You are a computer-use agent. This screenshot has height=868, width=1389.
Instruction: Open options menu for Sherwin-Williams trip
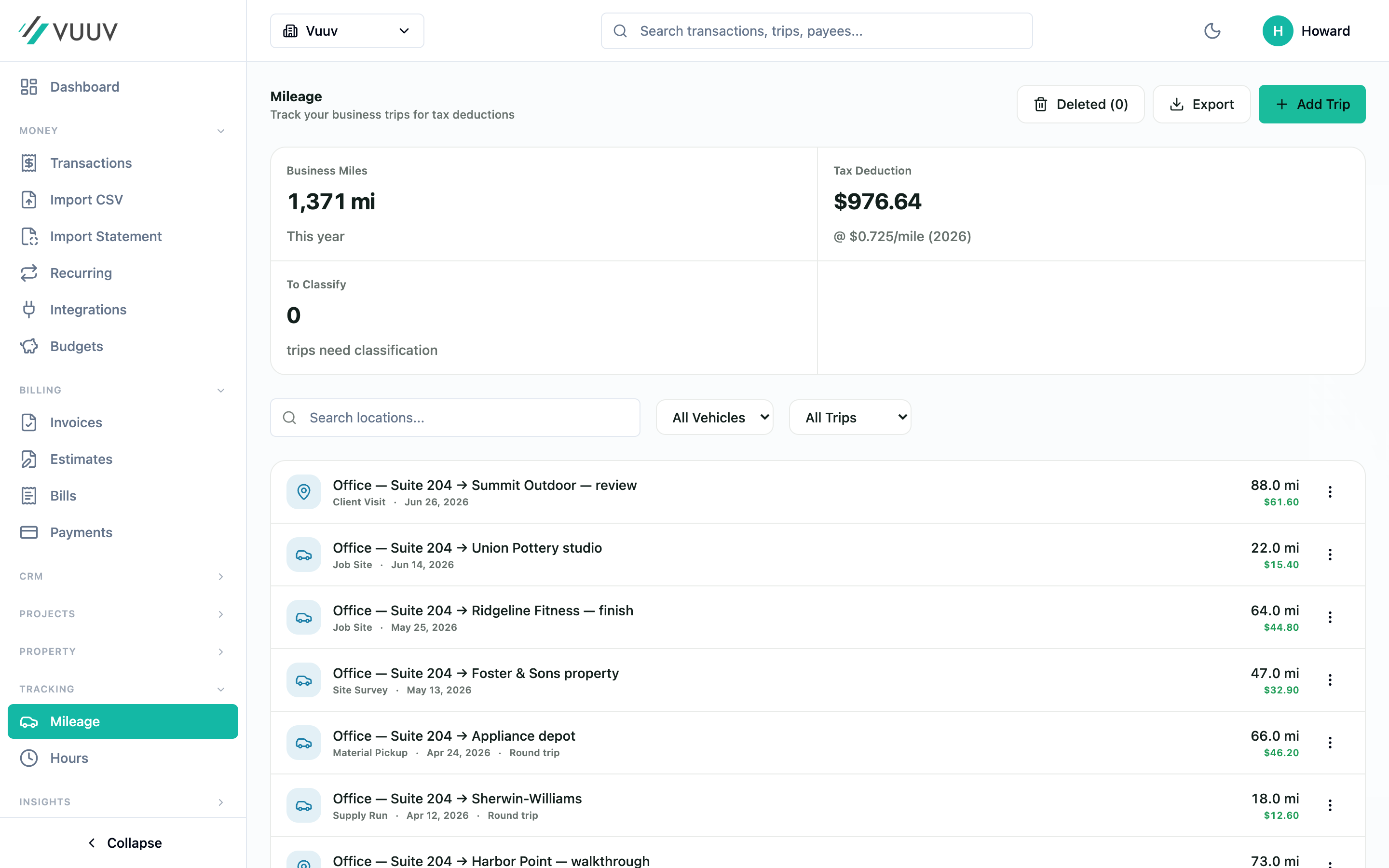click(1330, 805)
